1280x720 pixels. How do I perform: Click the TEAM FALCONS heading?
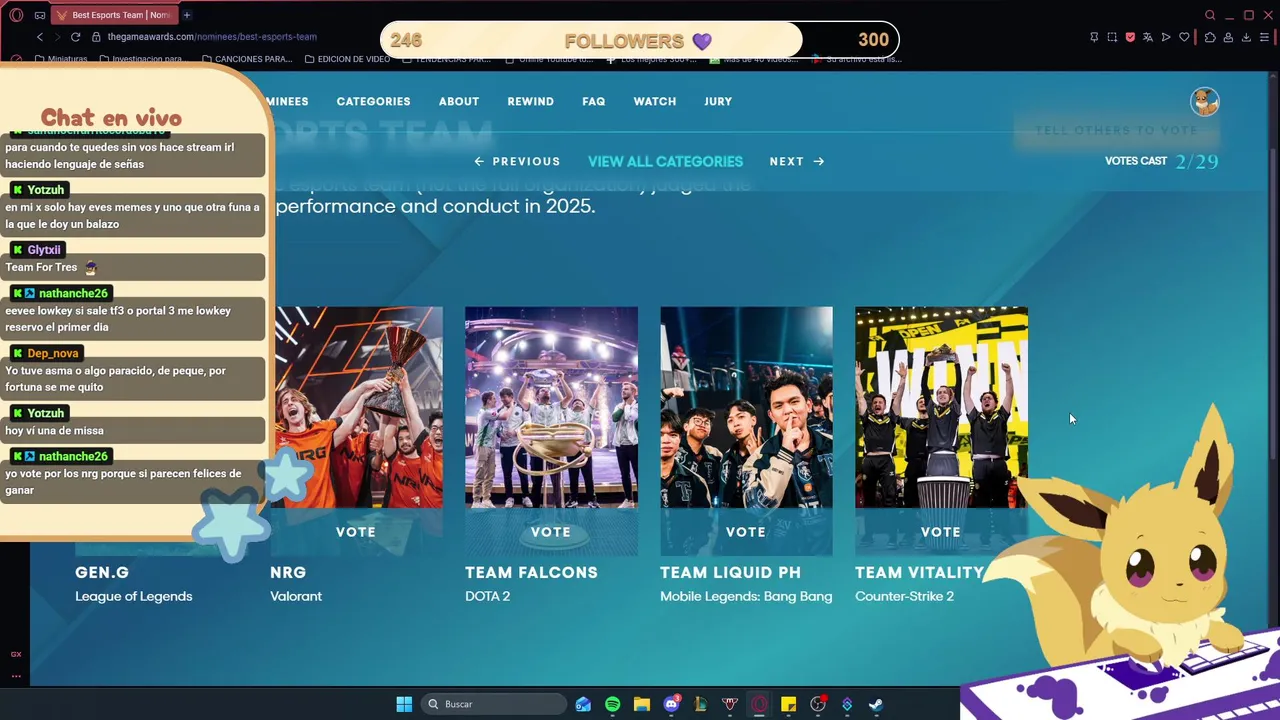(531, 573)
